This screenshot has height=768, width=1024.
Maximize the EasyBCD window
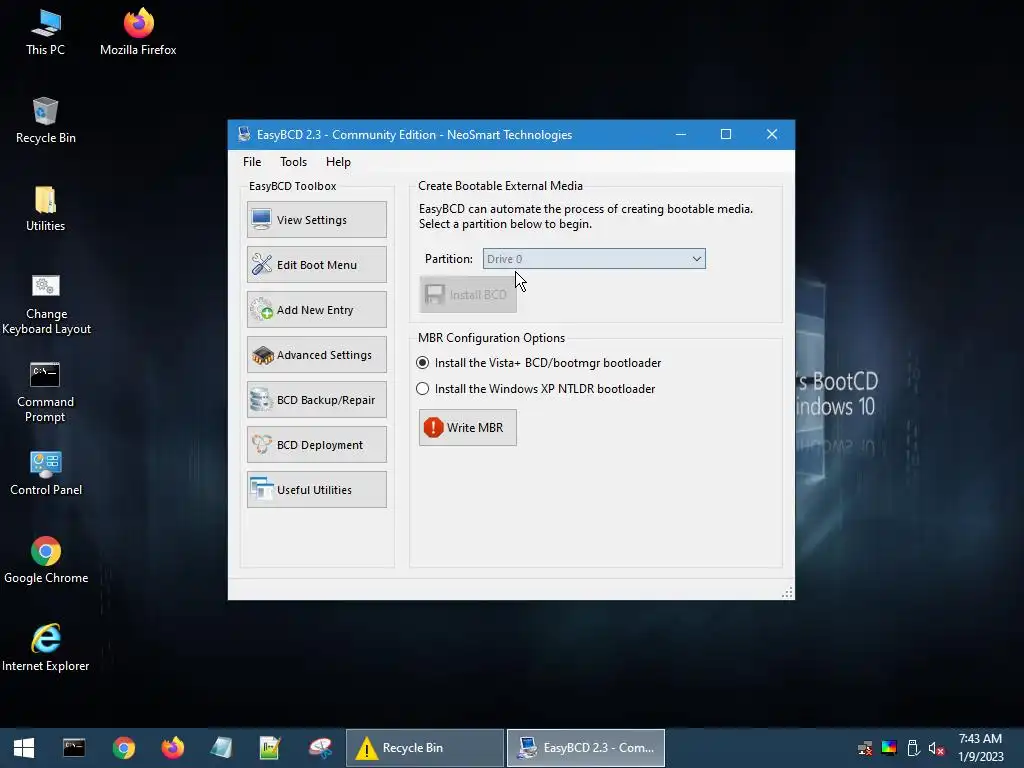(726, 135)
